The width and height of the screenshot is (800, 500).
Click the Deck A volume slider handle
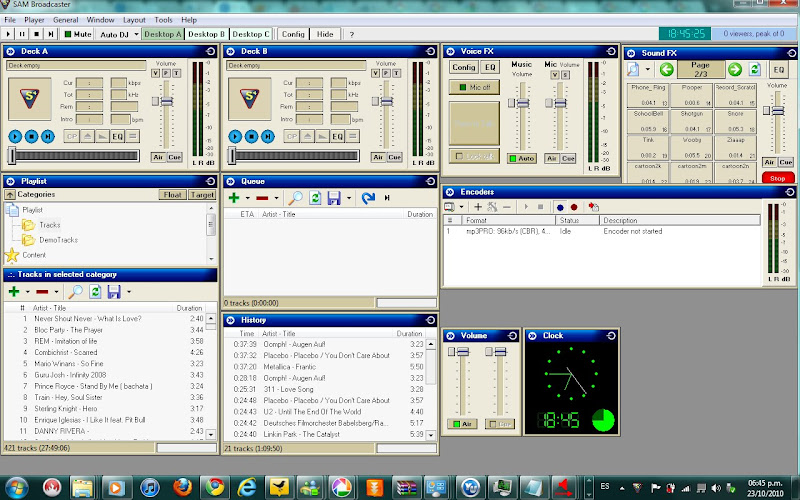166,102
